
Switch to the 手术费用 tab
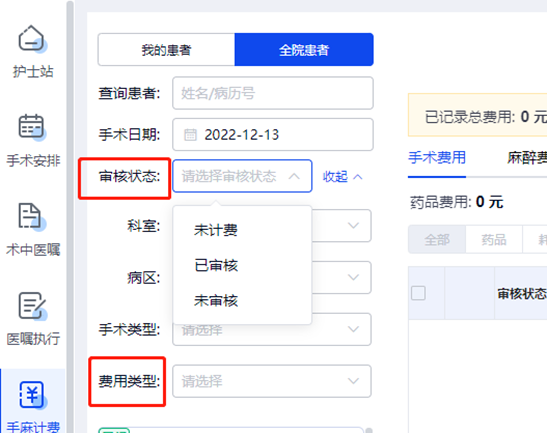[437, 158]
